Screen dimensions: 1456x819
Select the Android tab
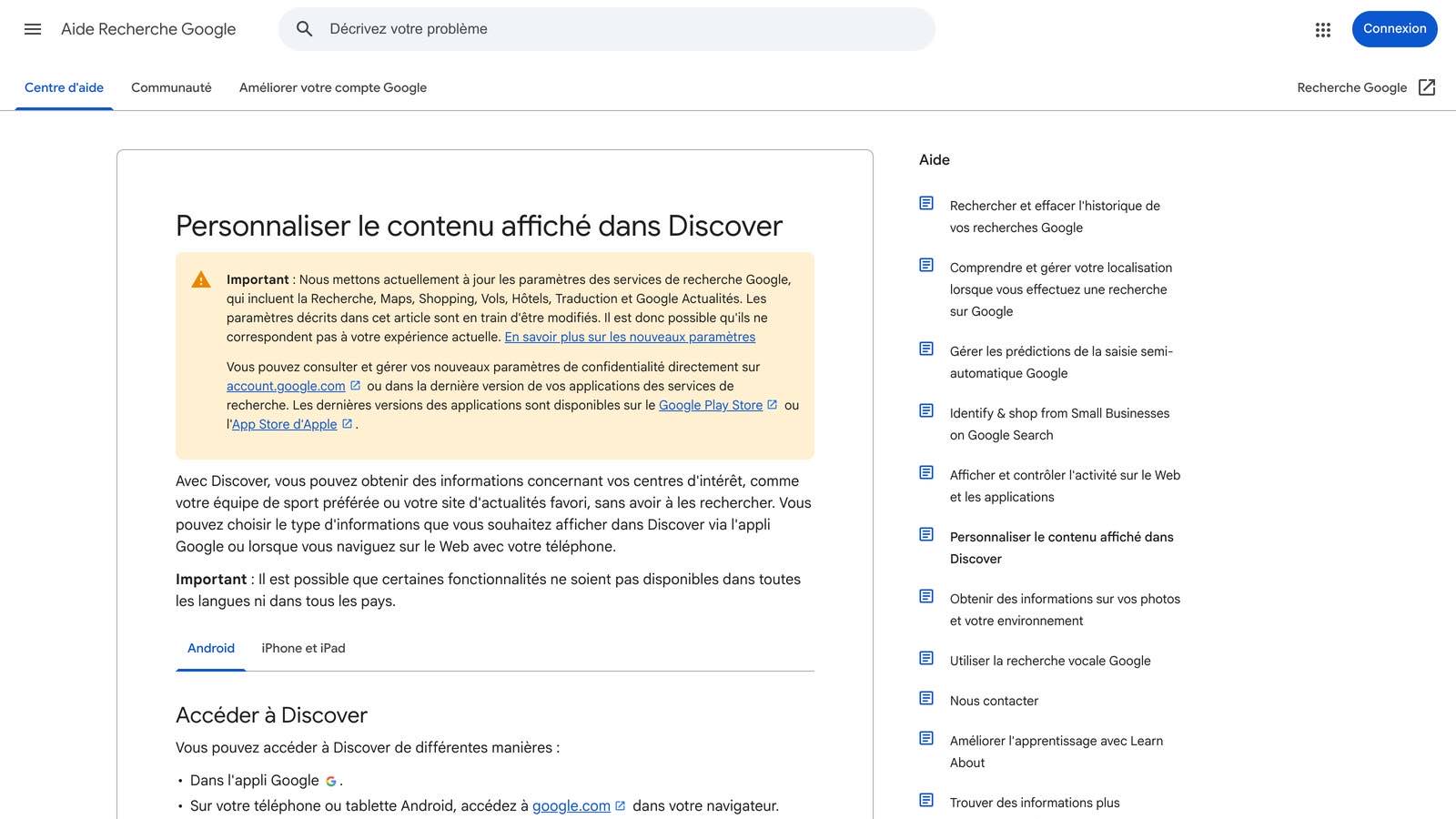211,649
